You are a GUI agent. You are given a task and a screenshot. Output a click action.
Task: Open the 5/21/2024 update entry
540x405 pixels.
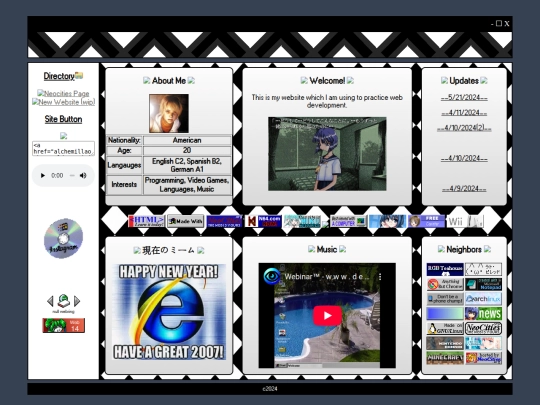point(464,97)
